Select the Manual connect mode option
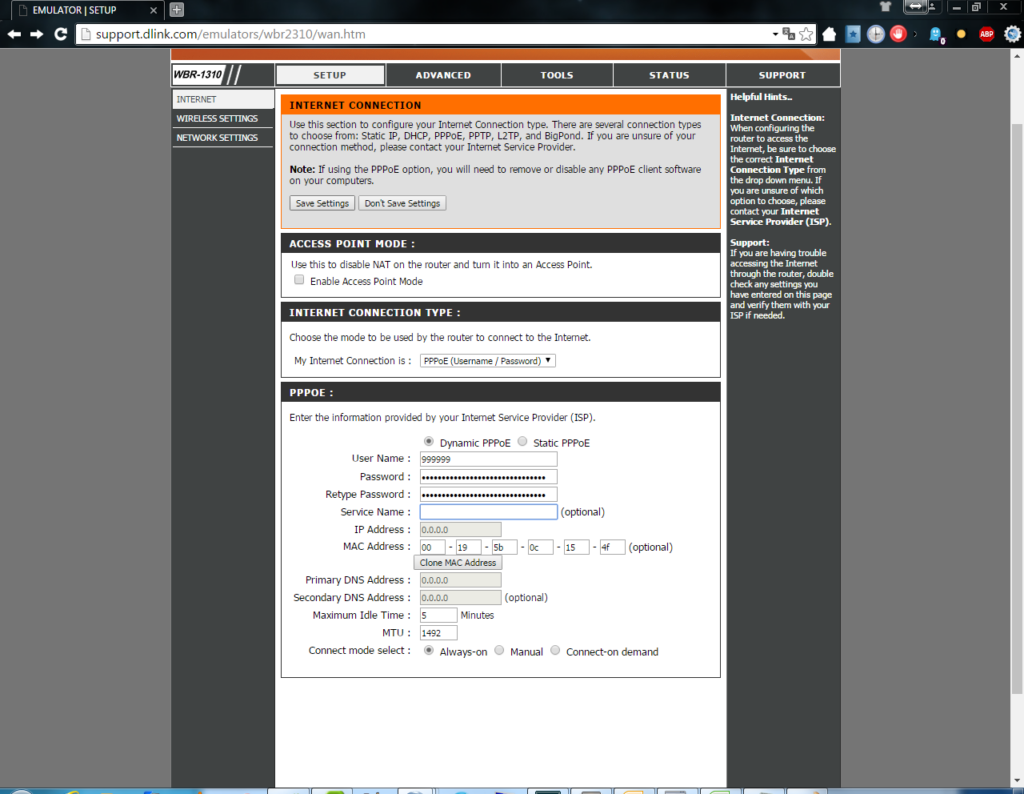The image size is (1024, 794). click(500, 651)
